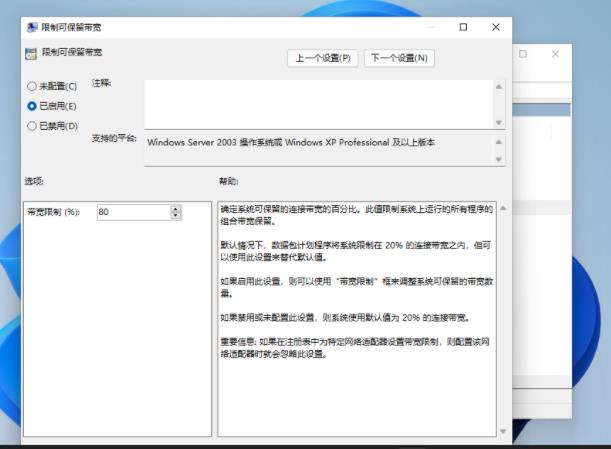Click scroll up arrow in 支持的平台 box
Viewport: 611px width, 449px height.
point(500,140)
